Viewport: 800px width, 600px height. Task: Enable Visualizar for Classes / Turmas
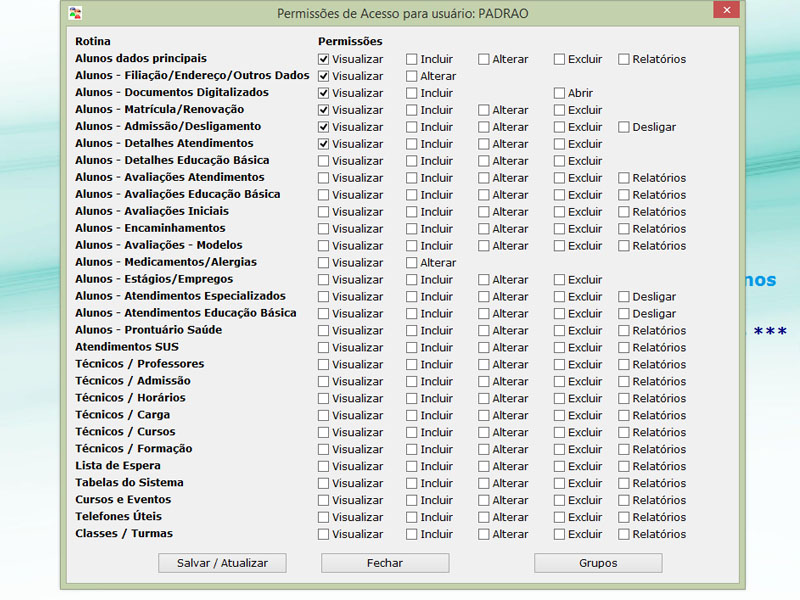324,534
